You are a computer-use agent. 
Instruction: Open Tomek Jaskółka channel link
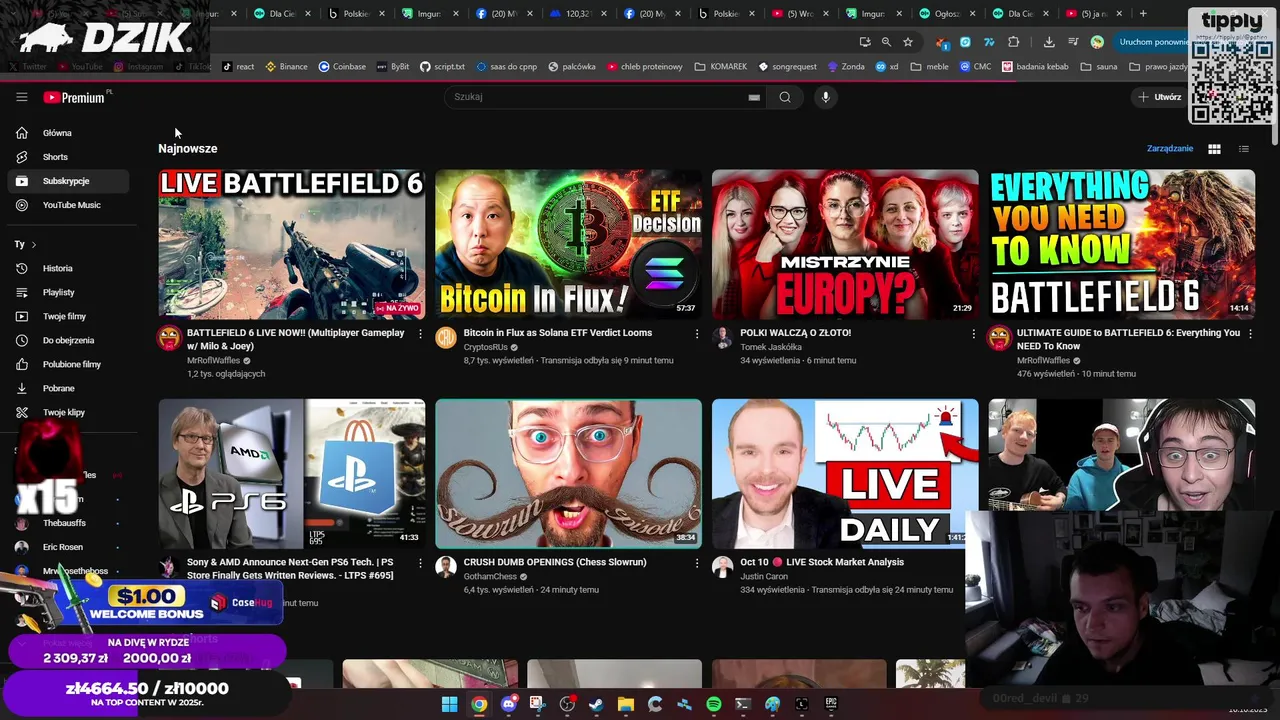(771, 347)
